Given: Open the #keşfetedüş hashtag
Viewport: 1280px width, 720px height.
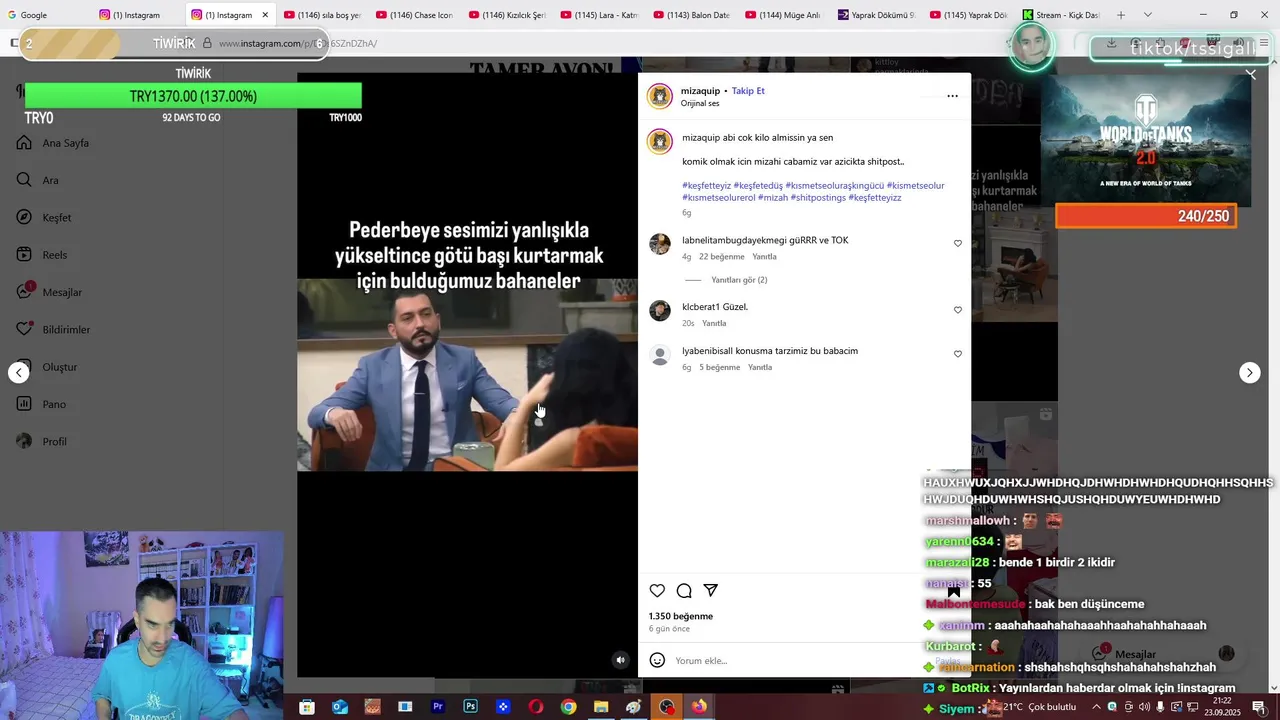Looking at the screenshot, I should pyautogui.click(x=758, y=185).
